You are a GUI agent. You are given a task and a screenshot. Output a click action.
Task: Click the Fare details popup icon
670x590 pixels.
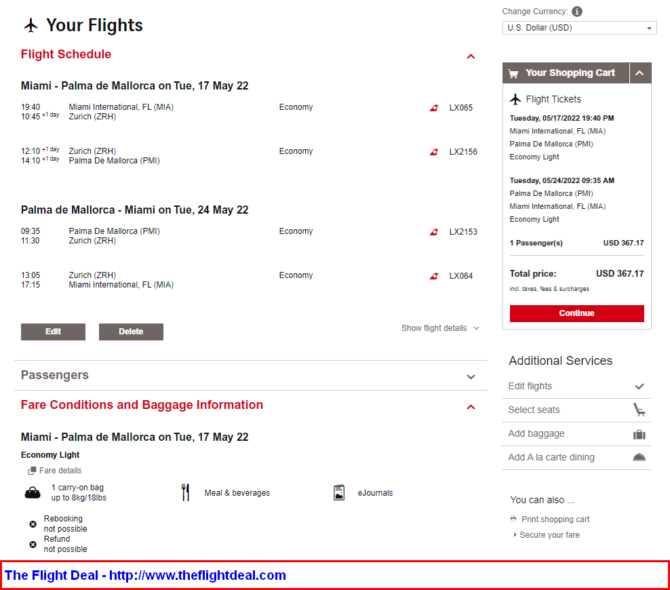[32, 470]
